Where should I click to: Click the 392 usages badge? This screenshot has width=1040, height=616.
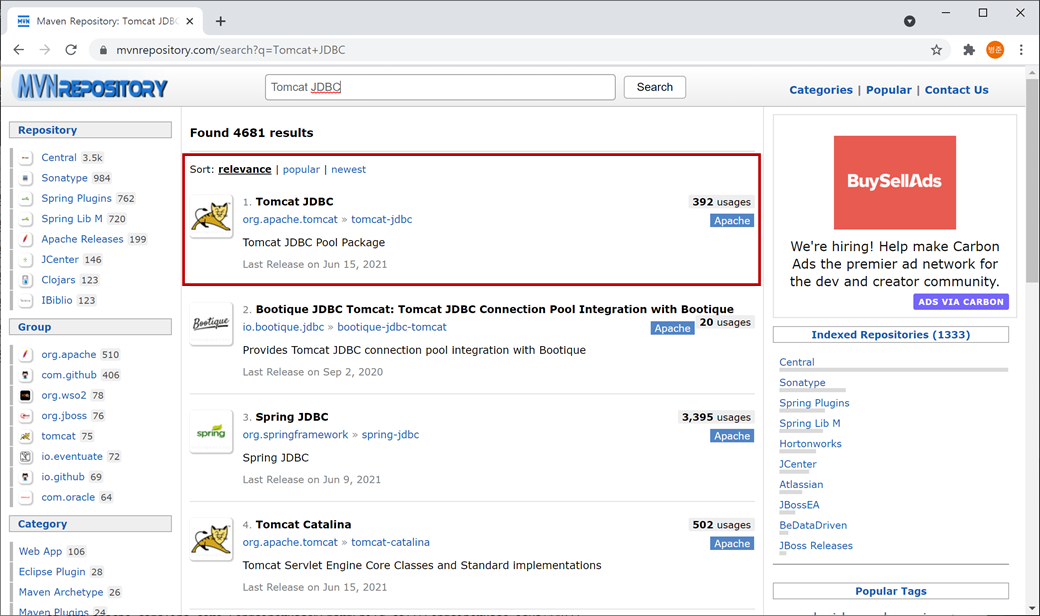(721, 202)
